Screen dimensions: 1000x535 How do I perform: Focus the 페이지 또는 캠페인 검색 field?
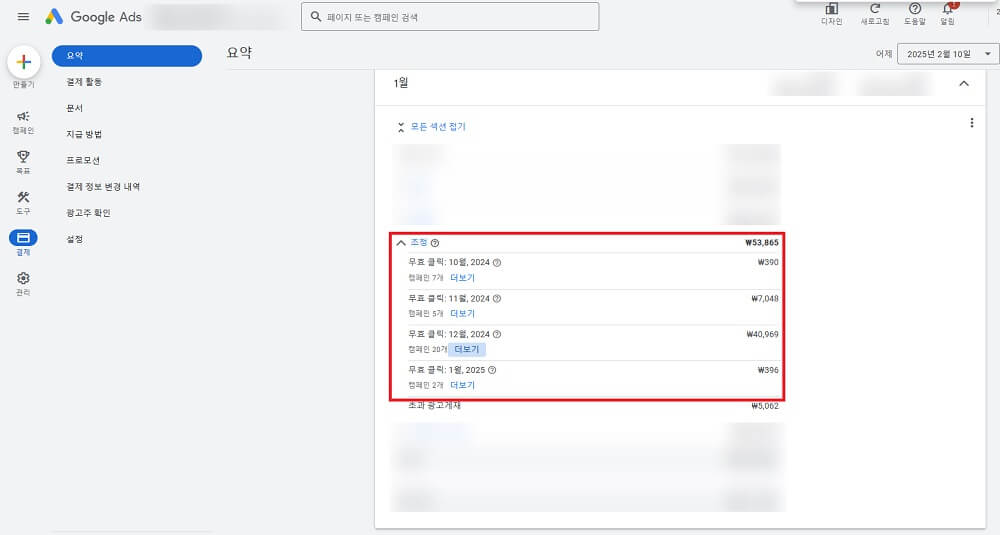pyautogui.click(x=450, y=17)
